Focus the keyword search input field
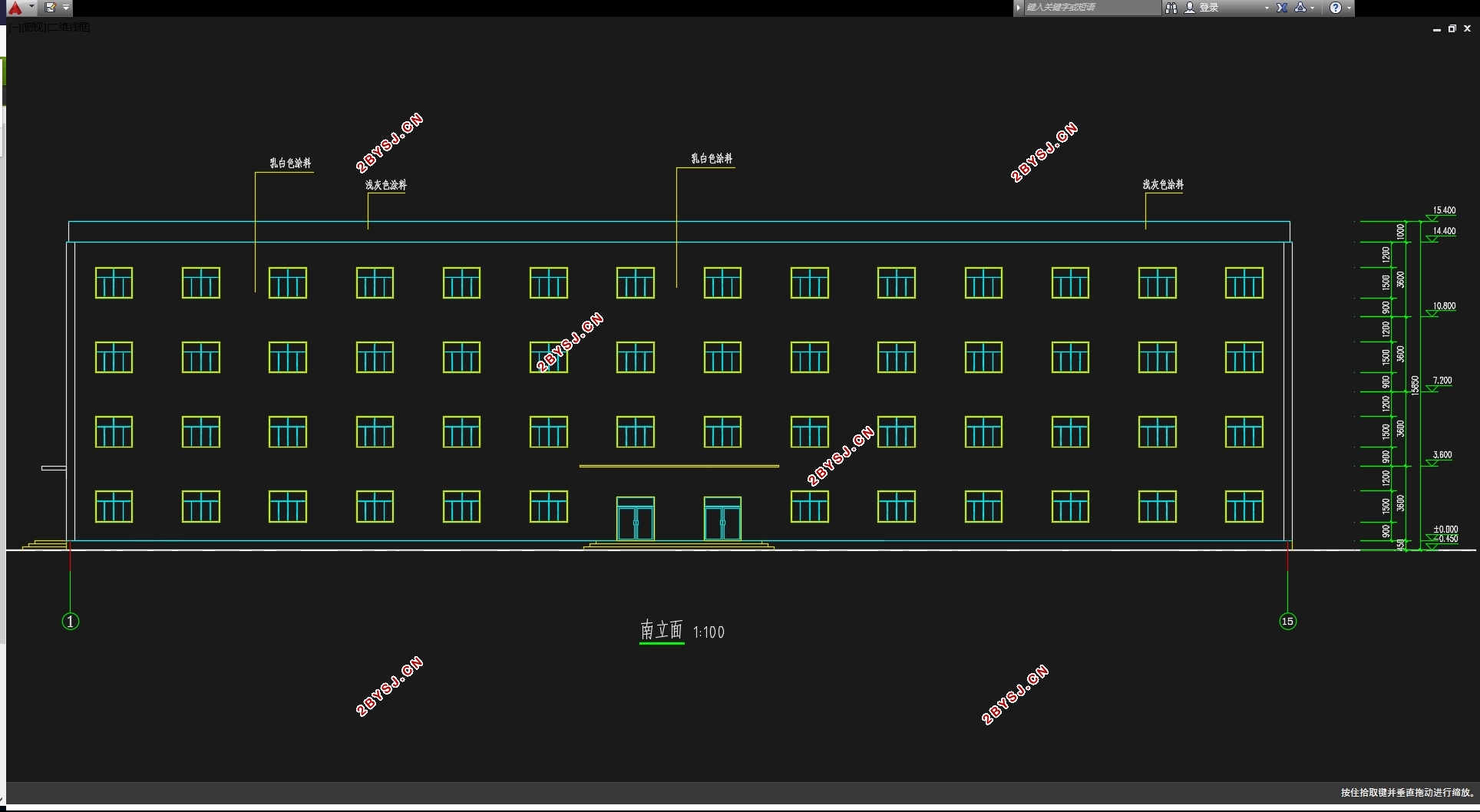The height and width of the screenshot is (812, 1480). [1092, 8]
